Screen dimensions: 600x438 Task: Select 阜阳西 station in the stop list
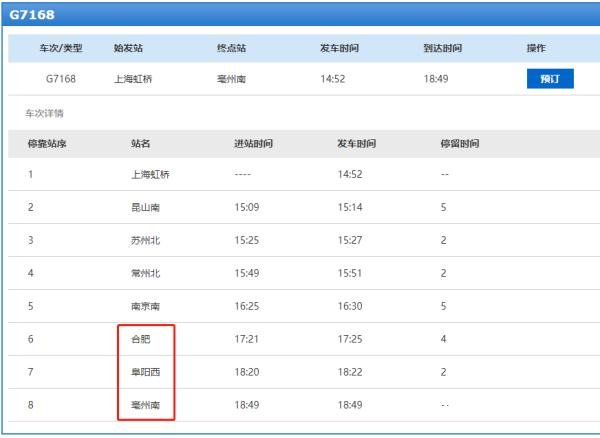146,372
